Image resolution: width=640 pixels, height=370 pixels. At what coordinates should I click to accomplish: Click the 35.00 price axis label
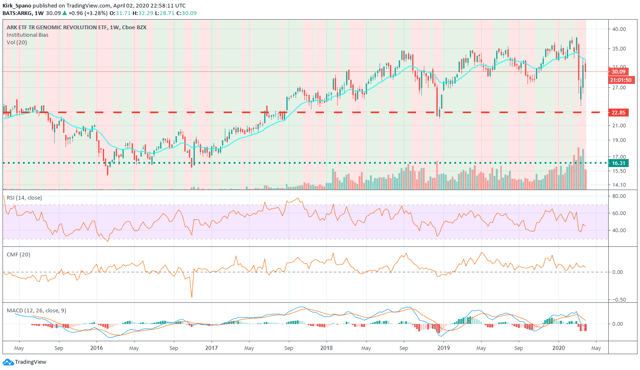tap(619, 49)
